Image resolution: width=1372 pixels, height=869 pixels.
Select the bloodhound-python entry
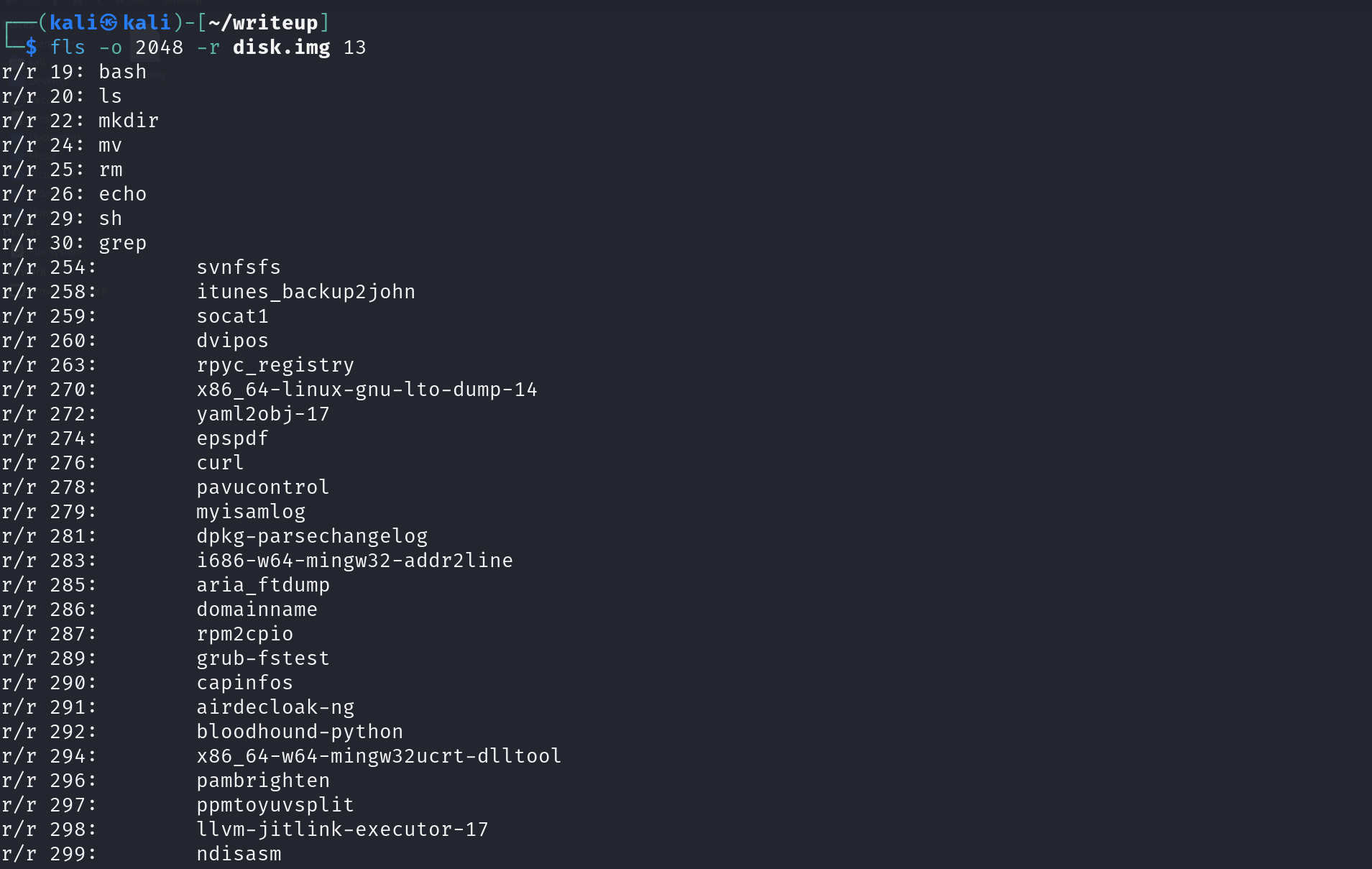pyautogui.click(x=300, y=732)
